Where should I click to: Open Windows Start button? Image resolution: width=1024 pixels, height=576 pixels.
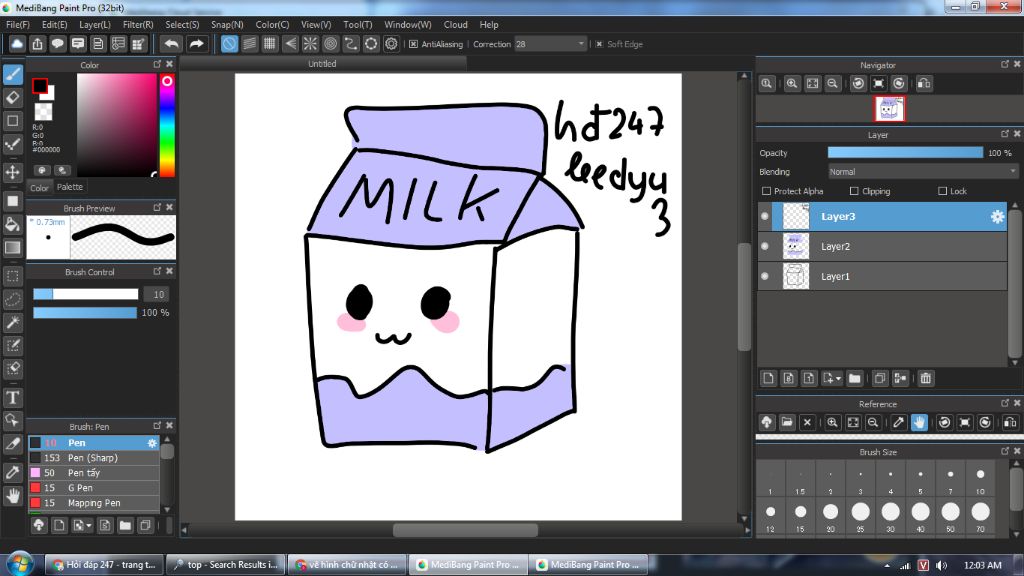pos(20,564)
